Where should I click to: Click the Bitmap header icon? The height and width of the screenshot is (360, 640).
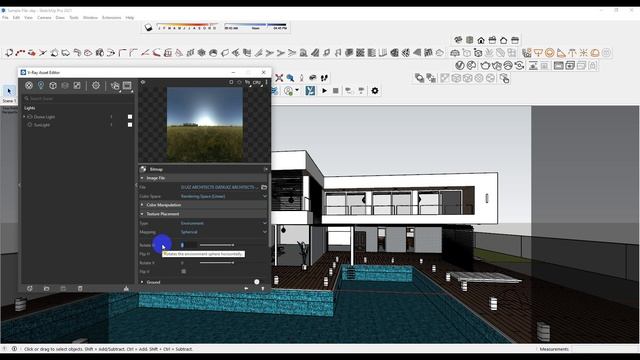143,169
